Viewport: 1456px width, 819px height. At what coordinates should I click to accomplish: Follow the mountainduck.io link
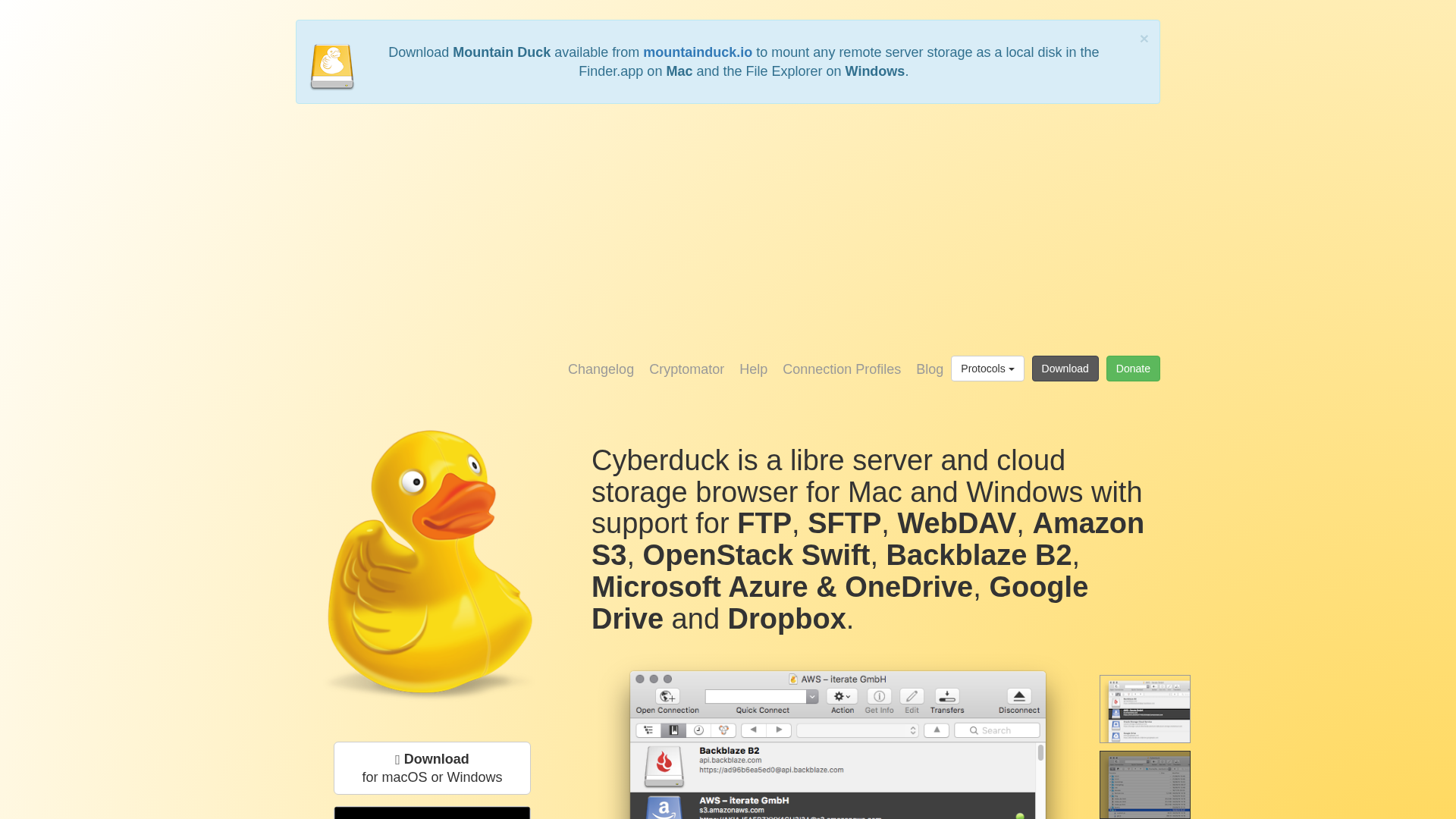click(698, 52)
